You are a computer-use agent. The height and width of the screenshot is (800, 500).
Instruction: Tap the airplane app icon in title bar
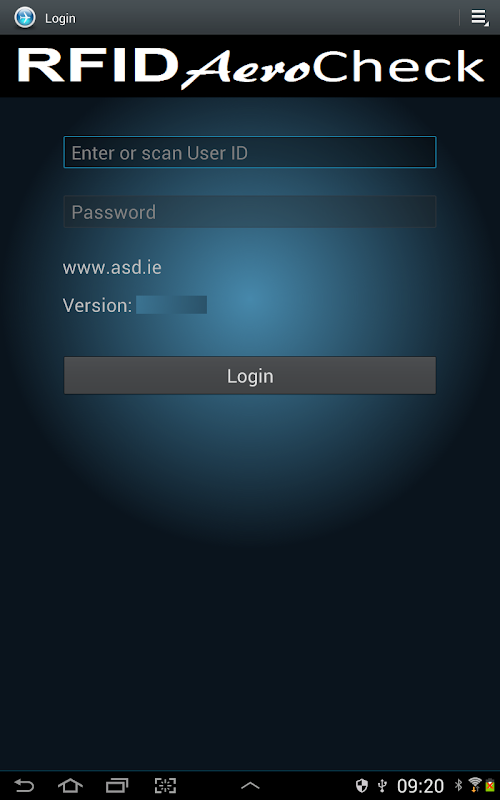[x=24, y=17]
